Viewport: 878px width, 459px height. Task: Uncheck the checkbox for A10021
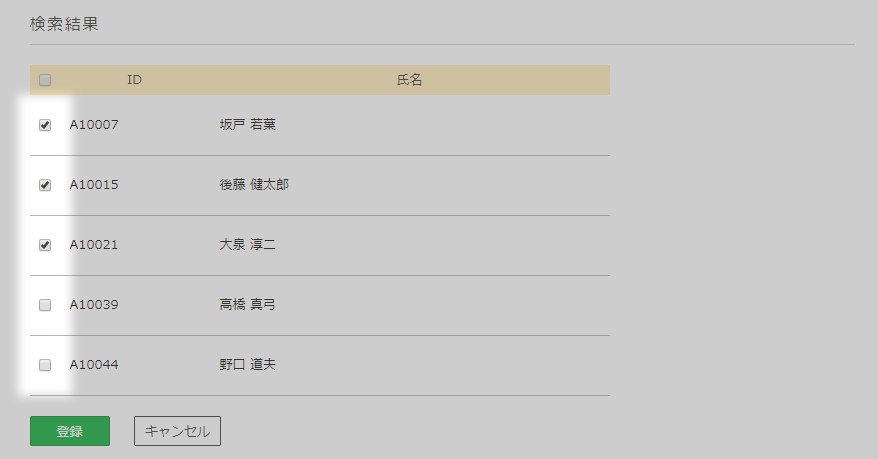tap(45, 245)
